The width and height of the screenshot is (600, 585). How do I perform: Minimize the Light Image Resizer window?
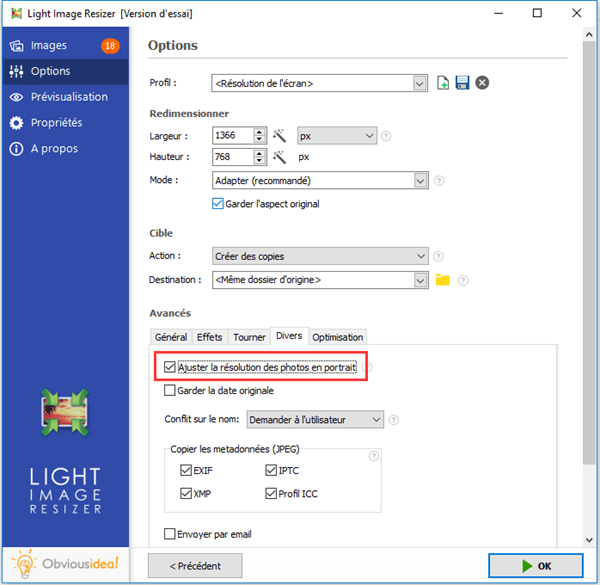[x=498, y=13]
